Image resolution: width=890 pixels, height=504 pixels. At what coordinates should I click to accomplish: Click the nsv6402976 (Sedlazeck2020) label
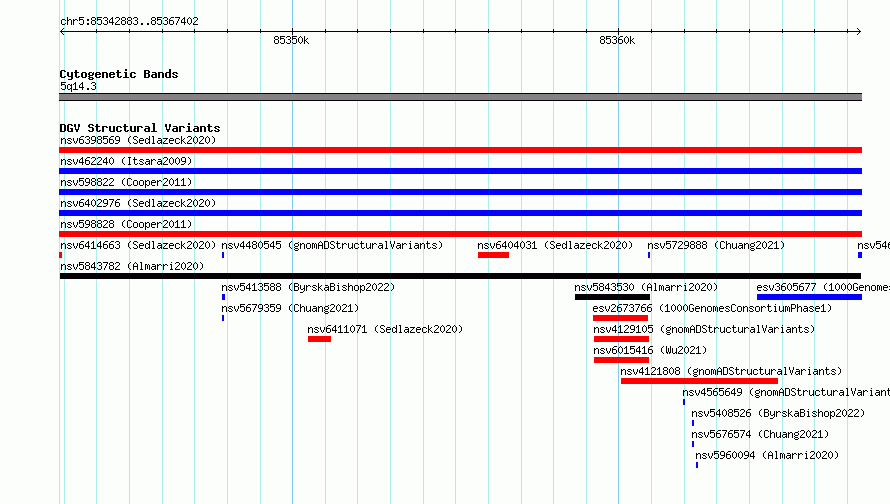tap(138, 203)
